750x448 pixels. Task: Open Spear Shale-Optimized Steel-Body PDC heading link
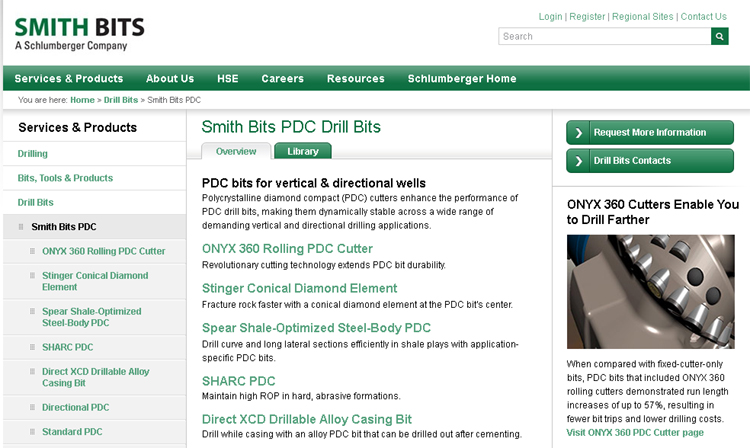coord(316,328)
